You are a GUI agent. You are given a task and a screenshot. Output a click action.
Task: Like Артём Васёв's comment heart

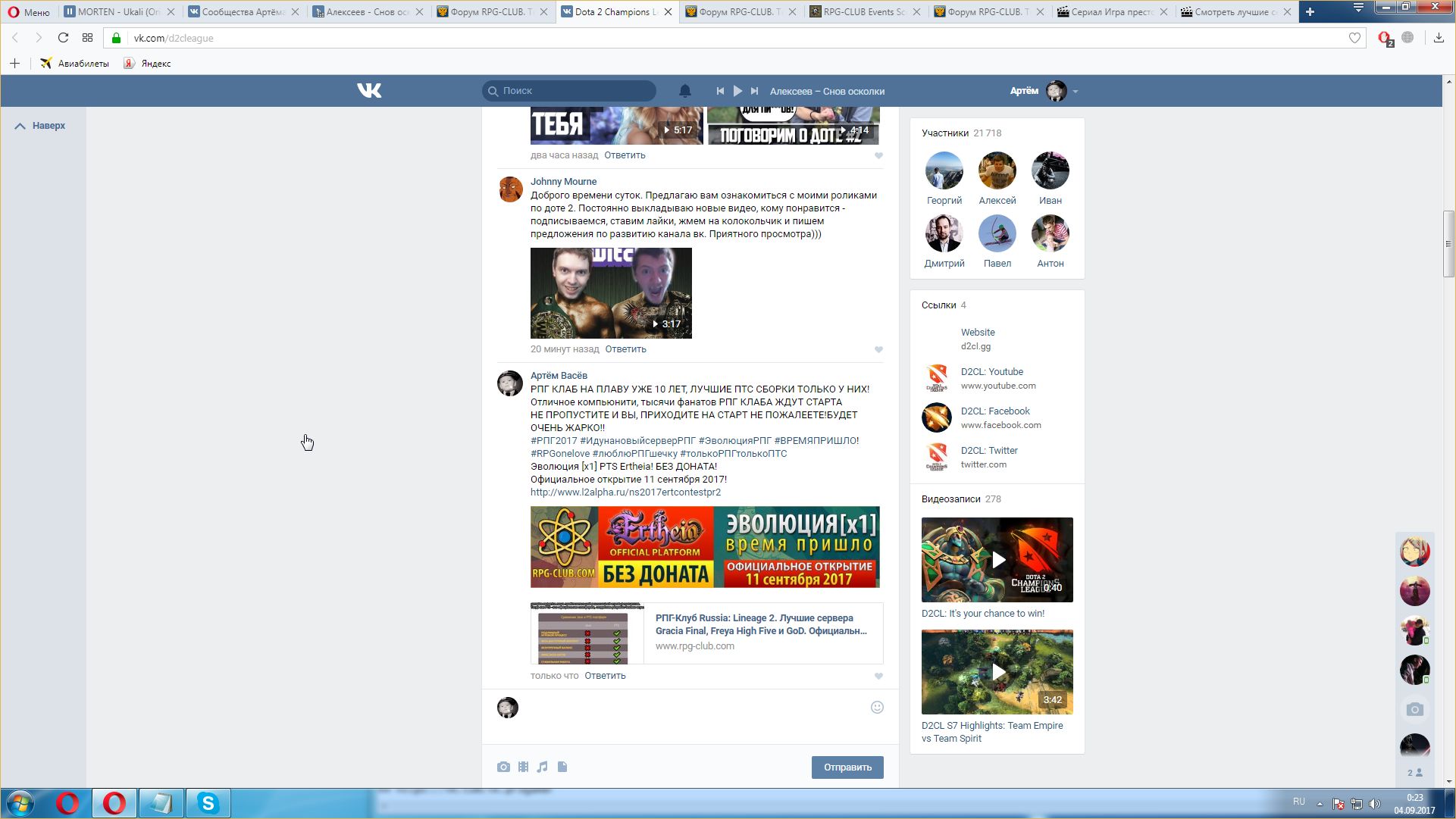pyautogui.click(x=878, y=676)
